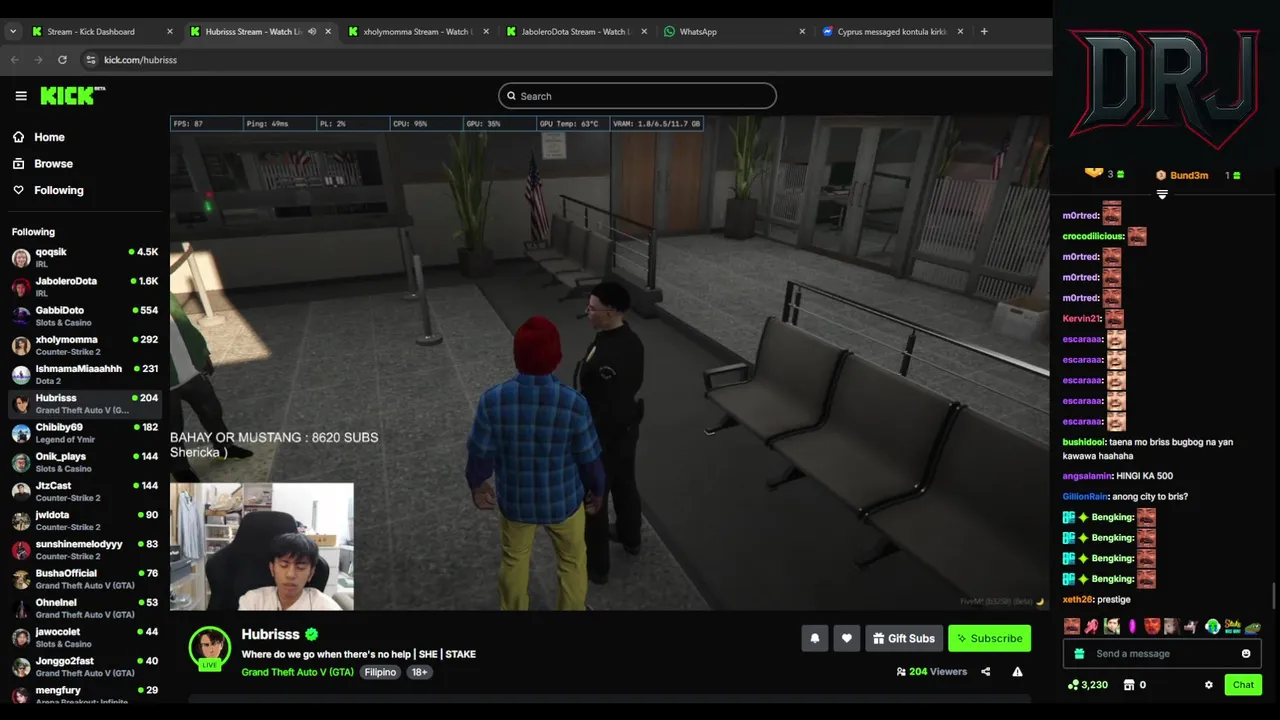Open the chat shop icon
The width and height of the screenshot is (1280, 720).
1129,685
